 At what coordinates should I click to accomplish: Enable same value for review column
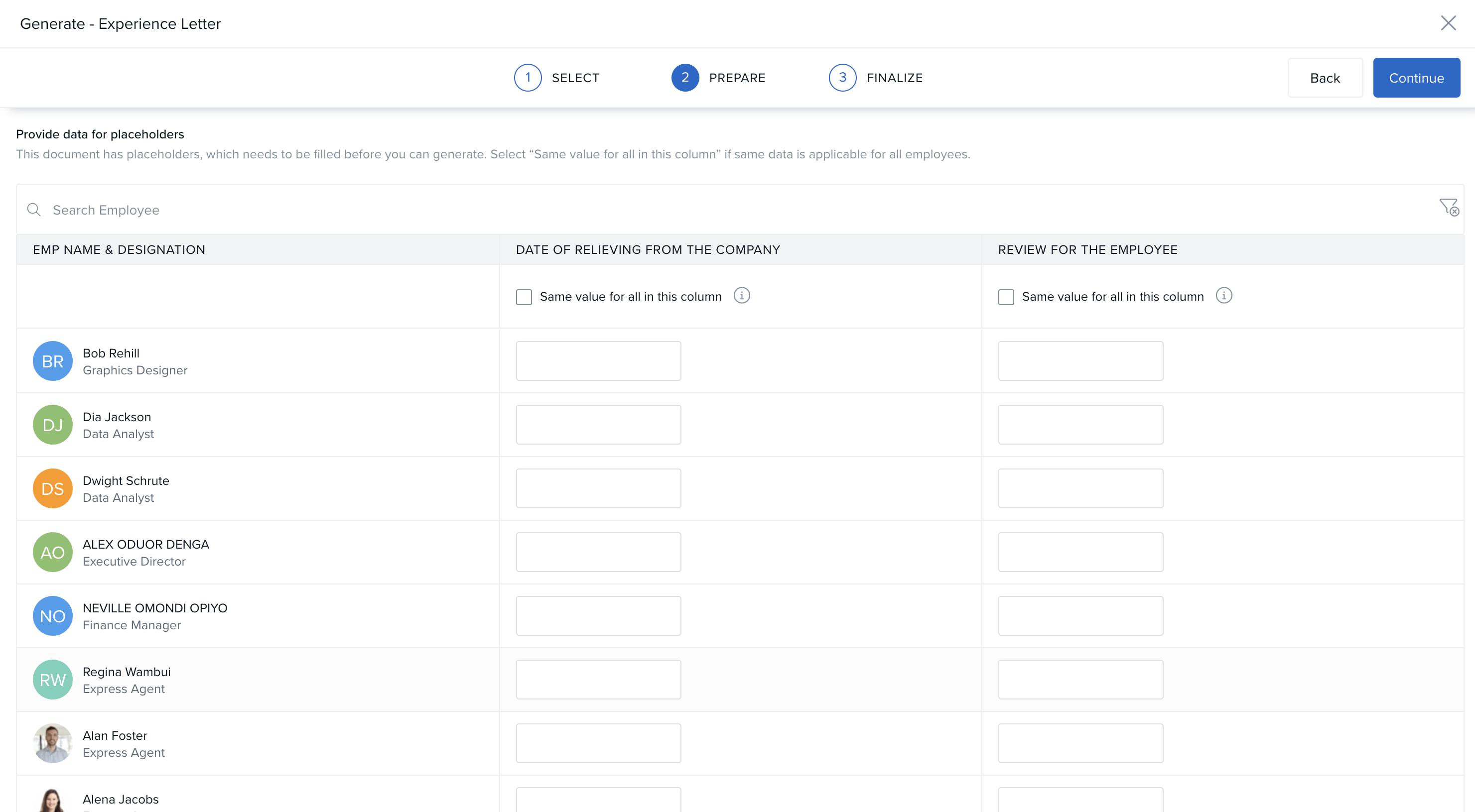tap(1006, 297)
